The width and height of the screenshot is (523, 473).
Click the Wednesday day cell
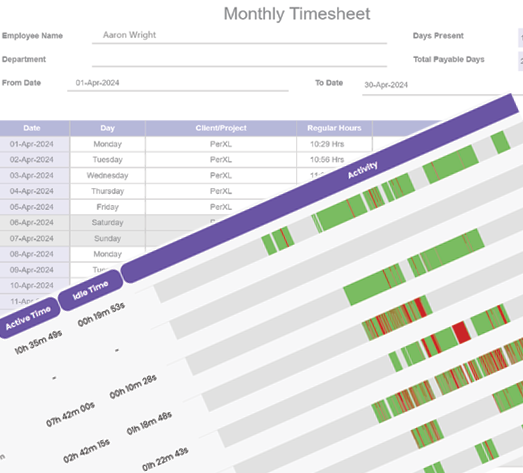point(107,175)
